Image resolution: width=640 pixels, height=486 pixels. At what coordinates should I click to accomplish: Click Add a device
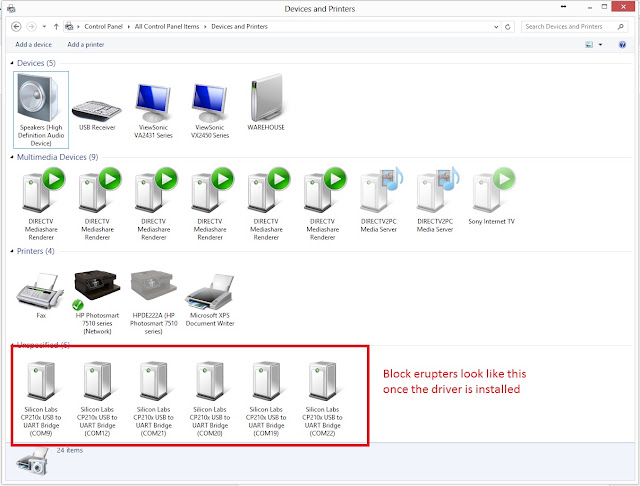(x=33, y=44)
